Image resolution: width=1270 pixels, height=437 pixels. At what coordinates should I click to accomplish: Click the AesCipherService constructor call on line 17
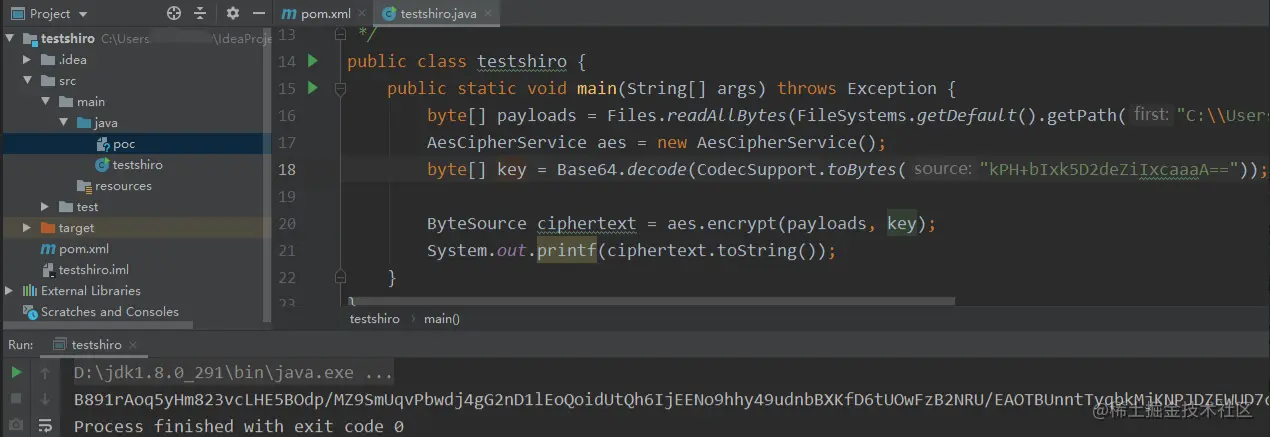[x=778, y=142]
